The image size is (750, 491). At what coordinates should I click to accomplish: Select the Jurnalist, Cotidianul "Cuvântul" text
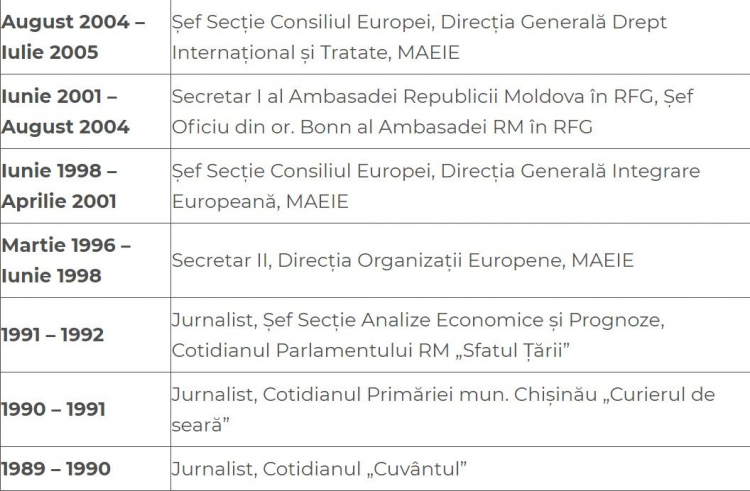click(x=319, y=469)
